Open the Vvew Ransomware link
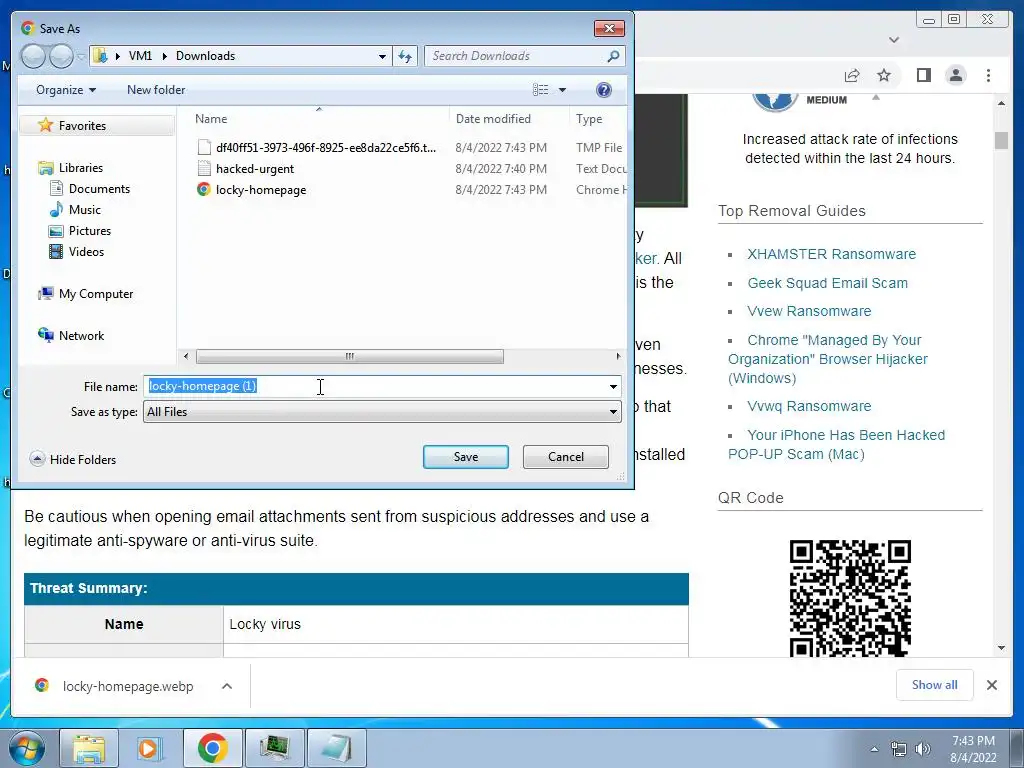This screenshot has width=1024, height=768. point(809,312)
